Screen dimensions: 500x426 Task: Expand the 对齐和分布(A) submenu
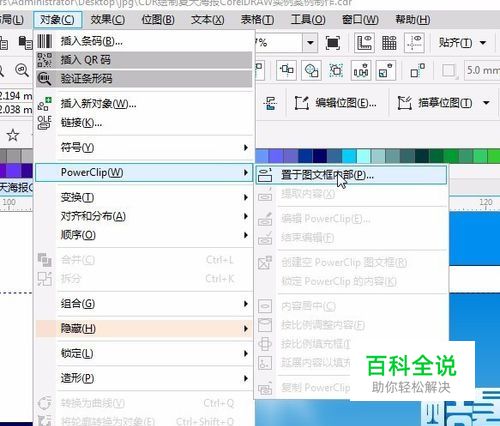click(144, 216)
